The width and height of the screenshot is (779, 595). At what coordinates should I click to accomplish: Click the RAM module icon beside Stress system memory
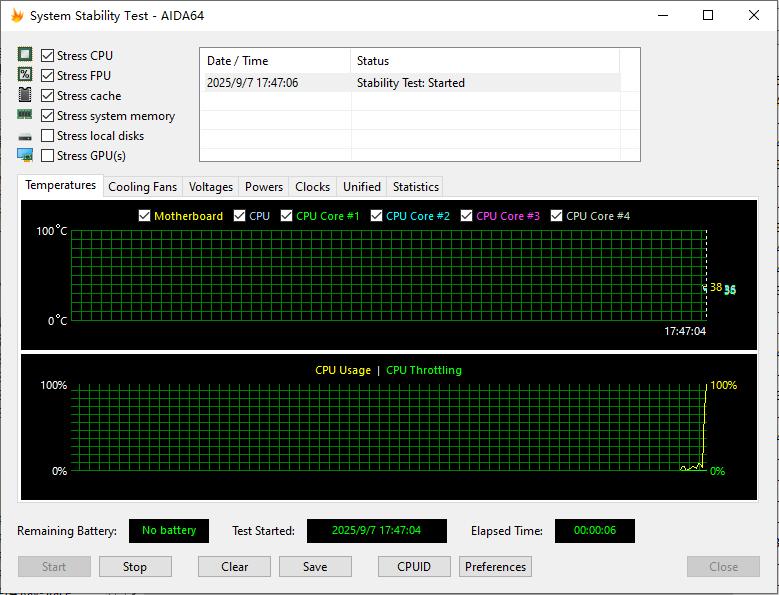[x=25, y=115]
